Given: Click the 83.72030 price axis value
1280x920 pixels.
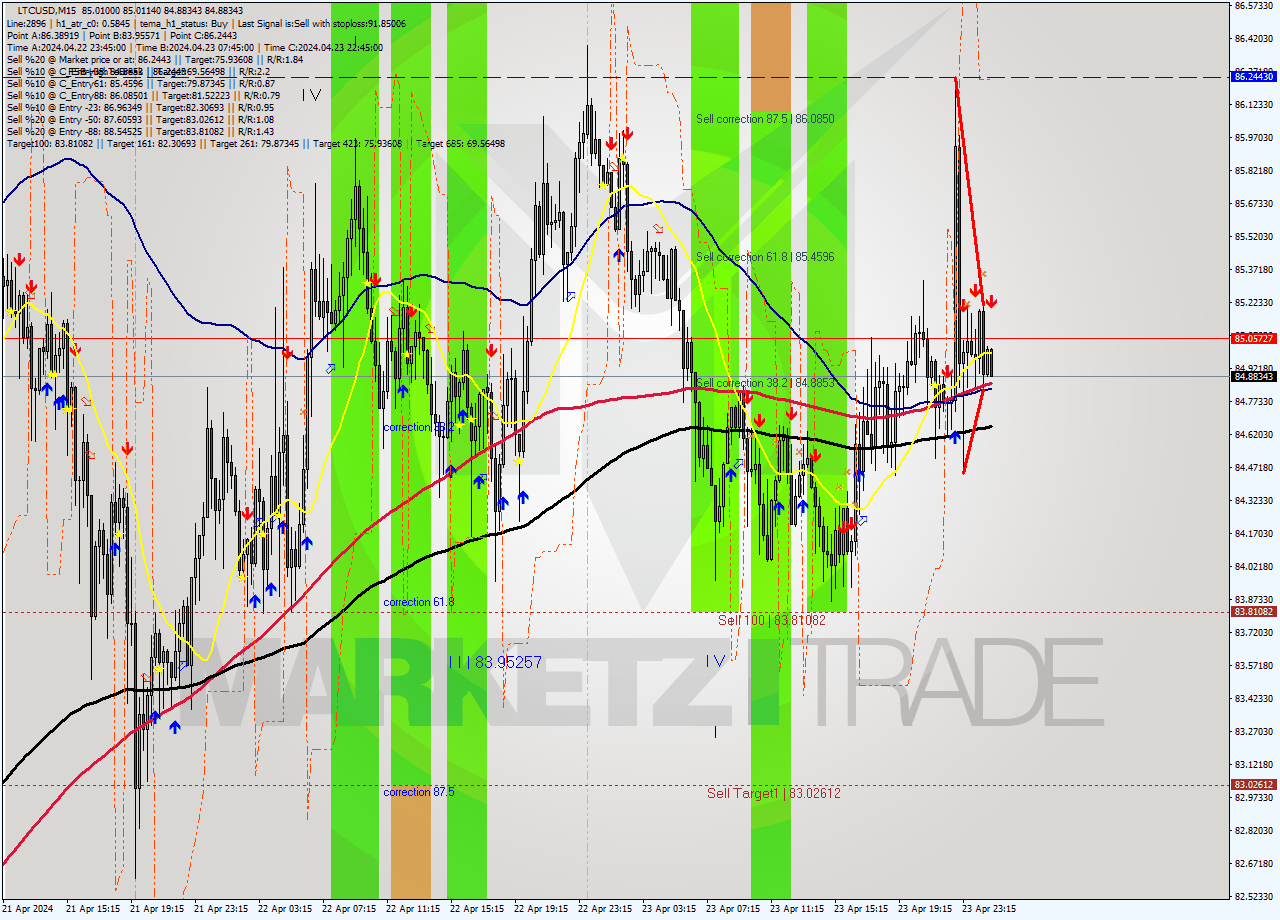Looking at the screenshot, I should (1253, 632).
